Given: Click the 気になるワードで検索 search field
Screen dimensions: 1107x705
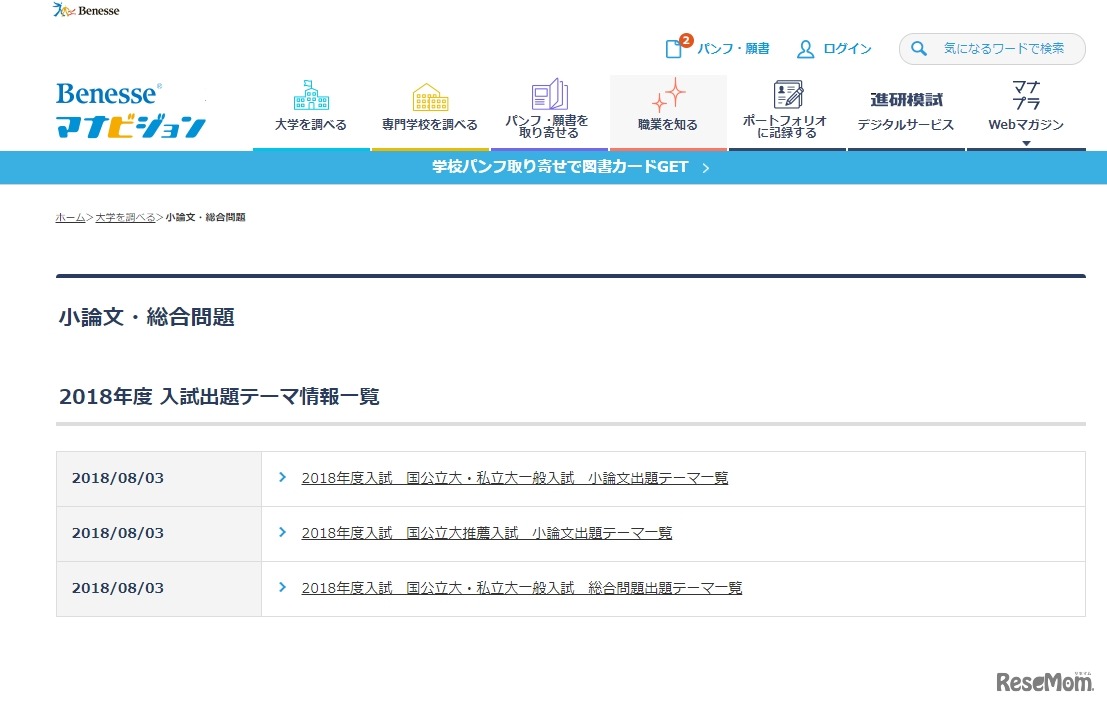Looking at the screenshot, I should click(1003, 49).
